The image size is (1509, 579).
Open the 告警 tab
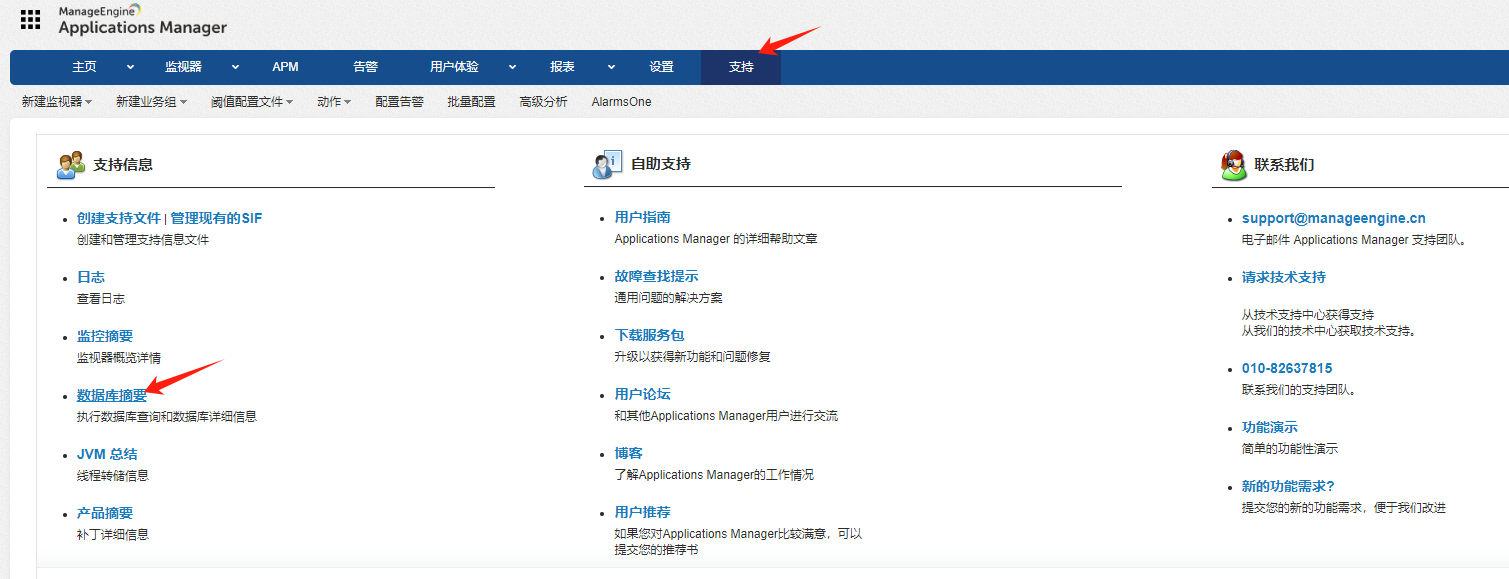click(365, 67)
